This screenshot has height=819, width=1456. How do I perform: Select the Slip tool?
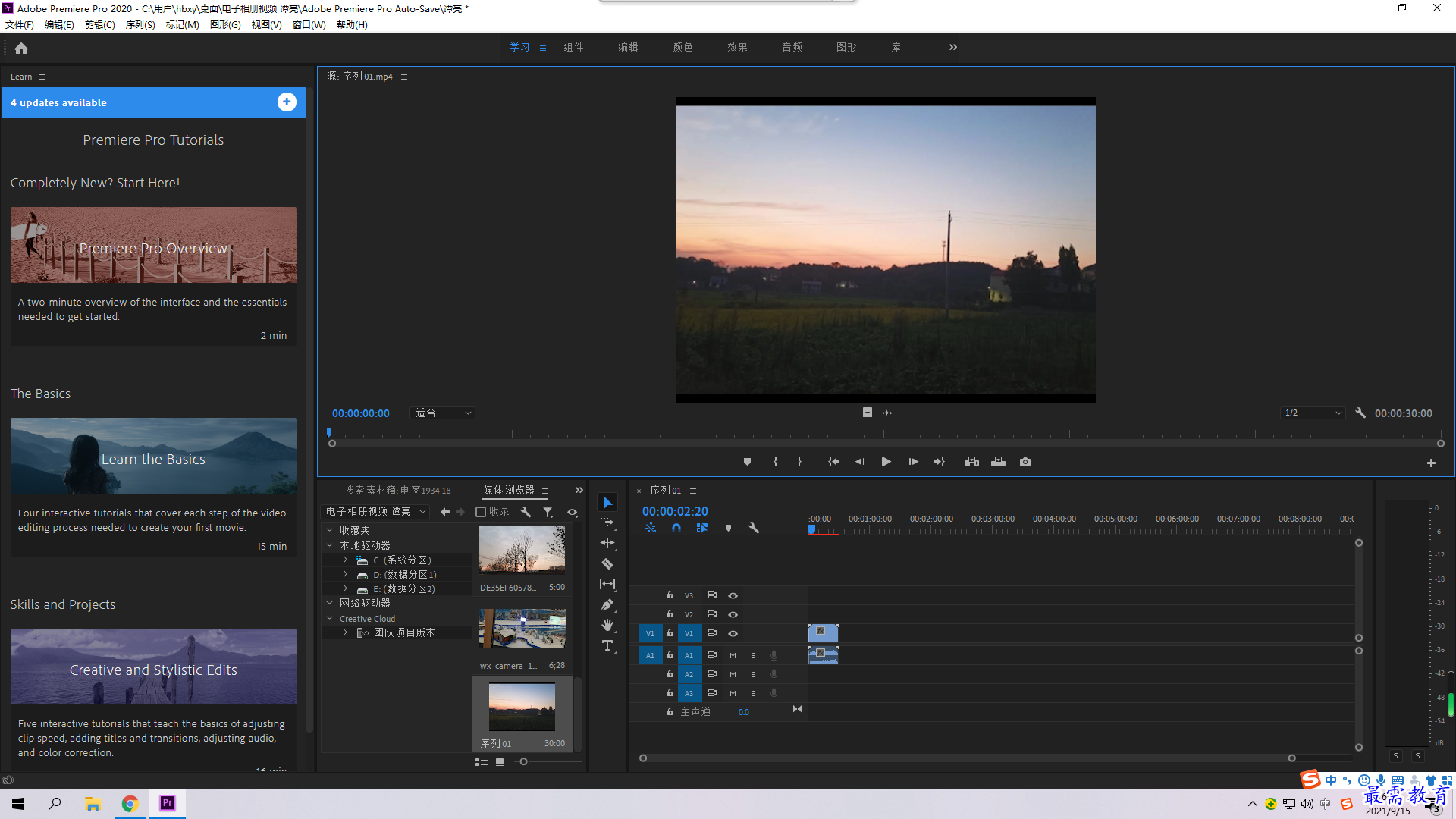coord(607,584)
